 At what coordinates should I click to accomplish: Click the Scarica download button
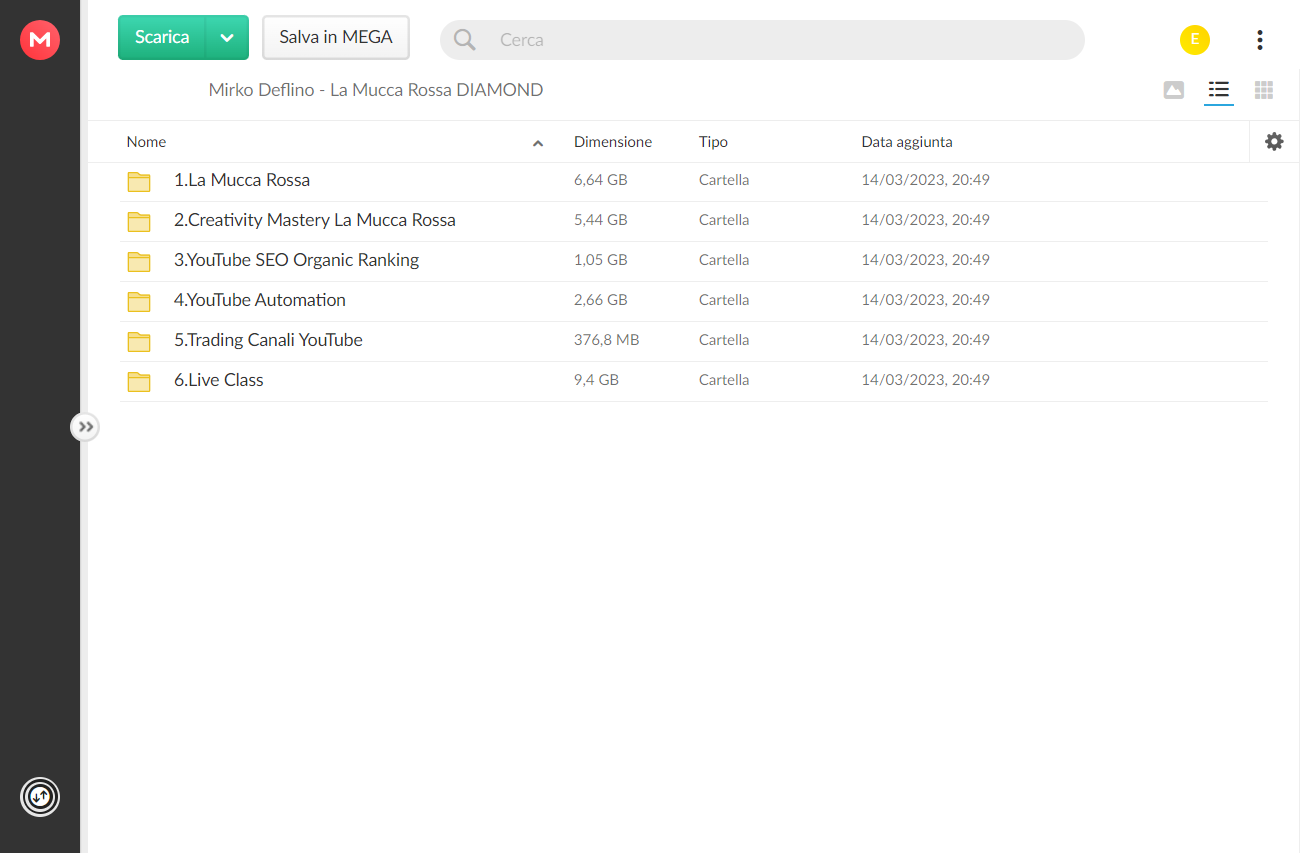point(162,38)
